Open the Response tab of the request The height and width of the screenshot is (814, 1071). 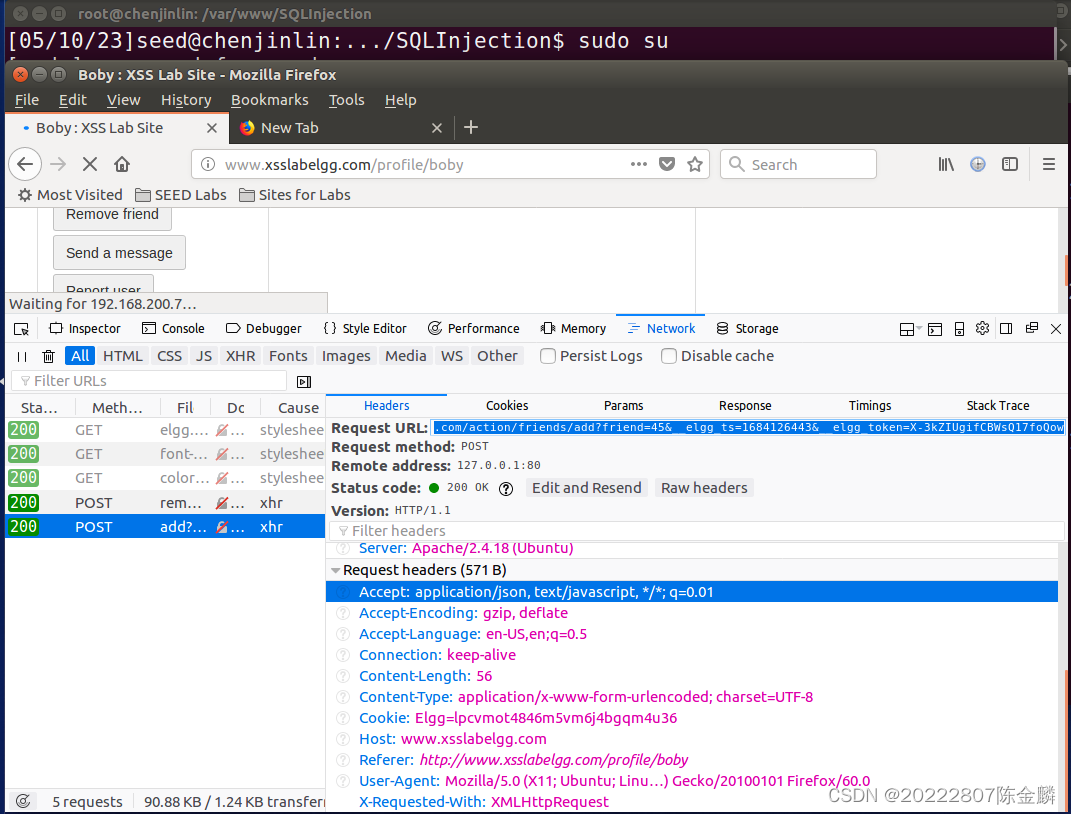pyautogui.click(x=745, y=406)
